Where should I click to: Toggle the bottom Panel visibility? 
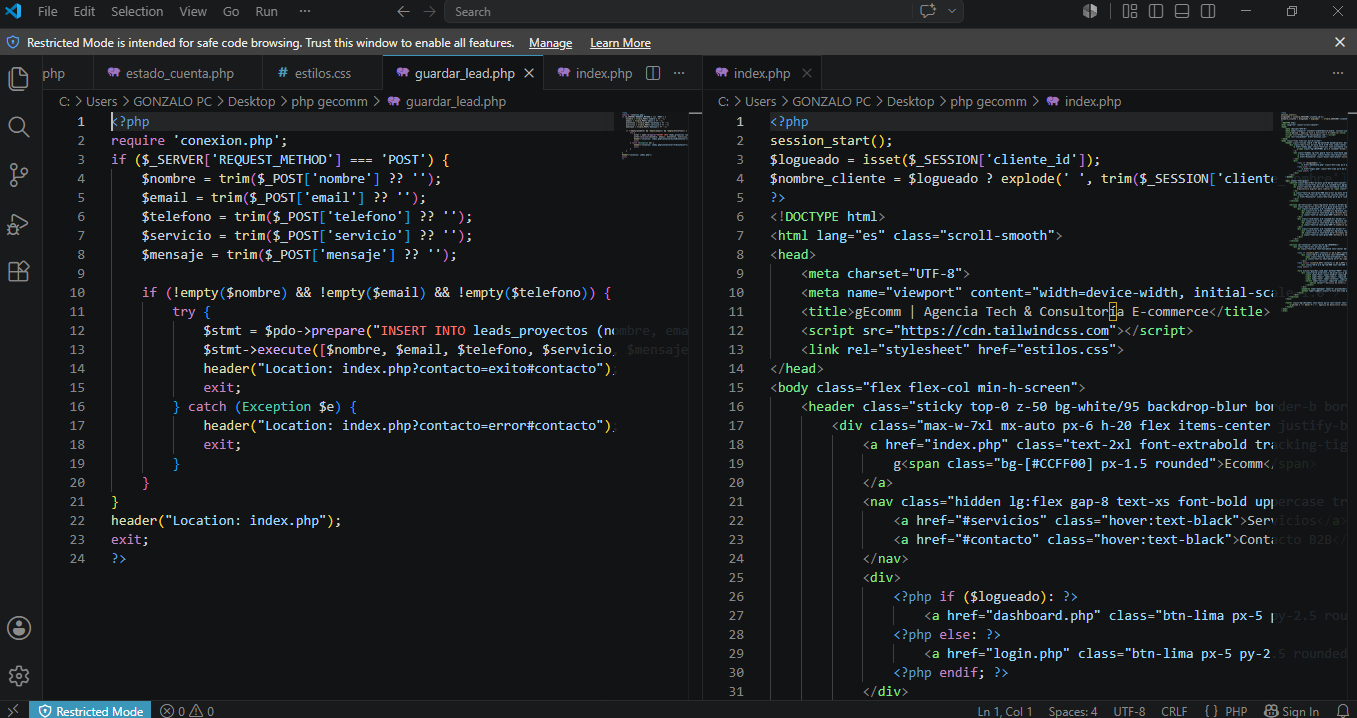1182,11
